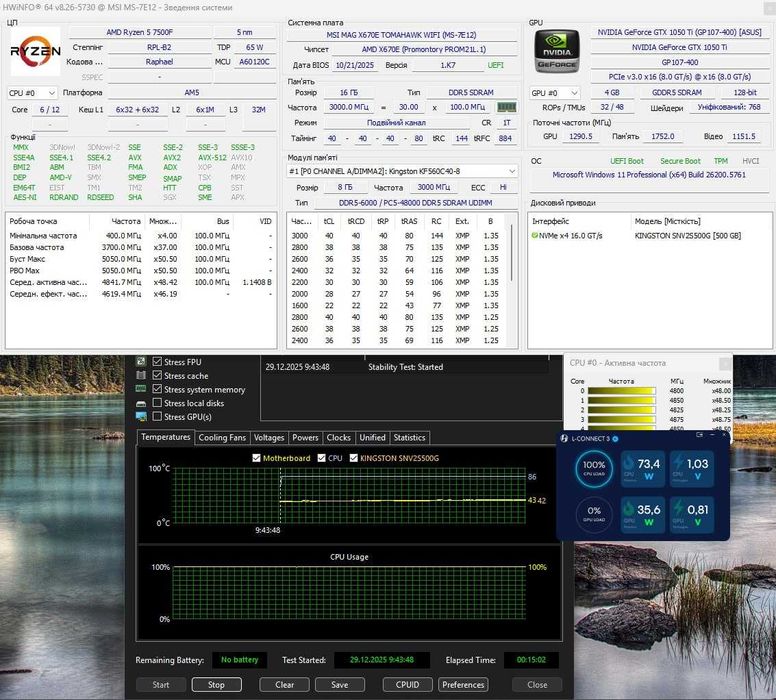This screenshot has height=700, width=776.
Task: Open stability test Preferences
Action: coord(463,685)
